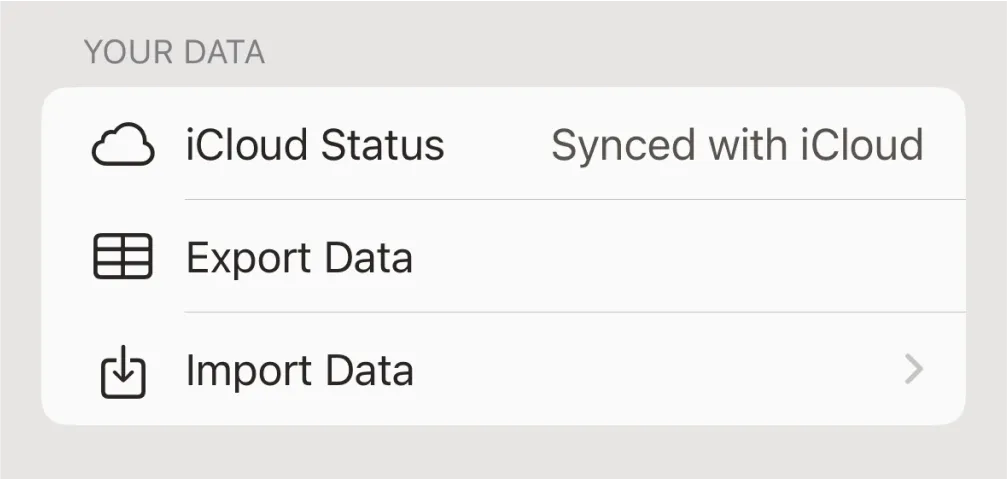Open the Import Data label

[x=299, y=371]
